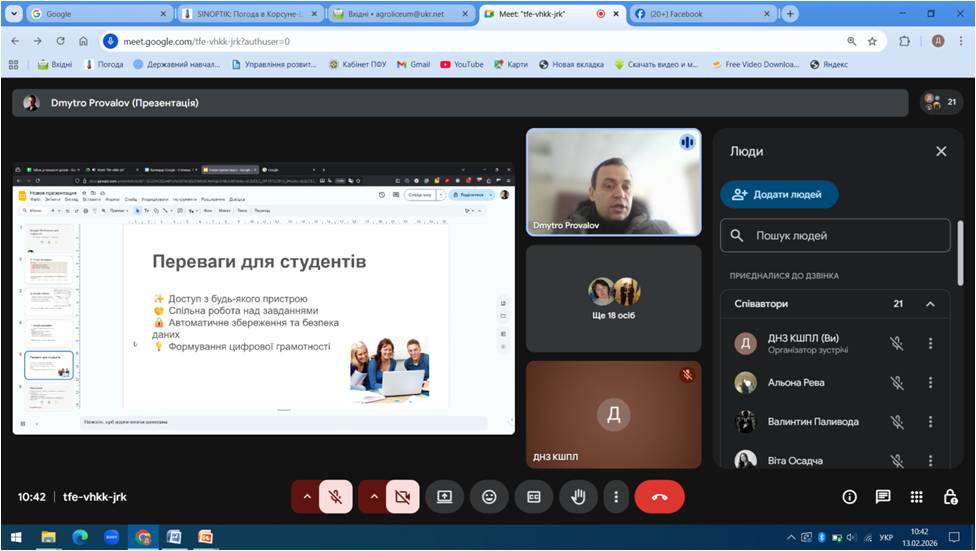This screenshot has height=551, width=976.
Task: Open the meeting details info icon
Action: coord(850,496)
